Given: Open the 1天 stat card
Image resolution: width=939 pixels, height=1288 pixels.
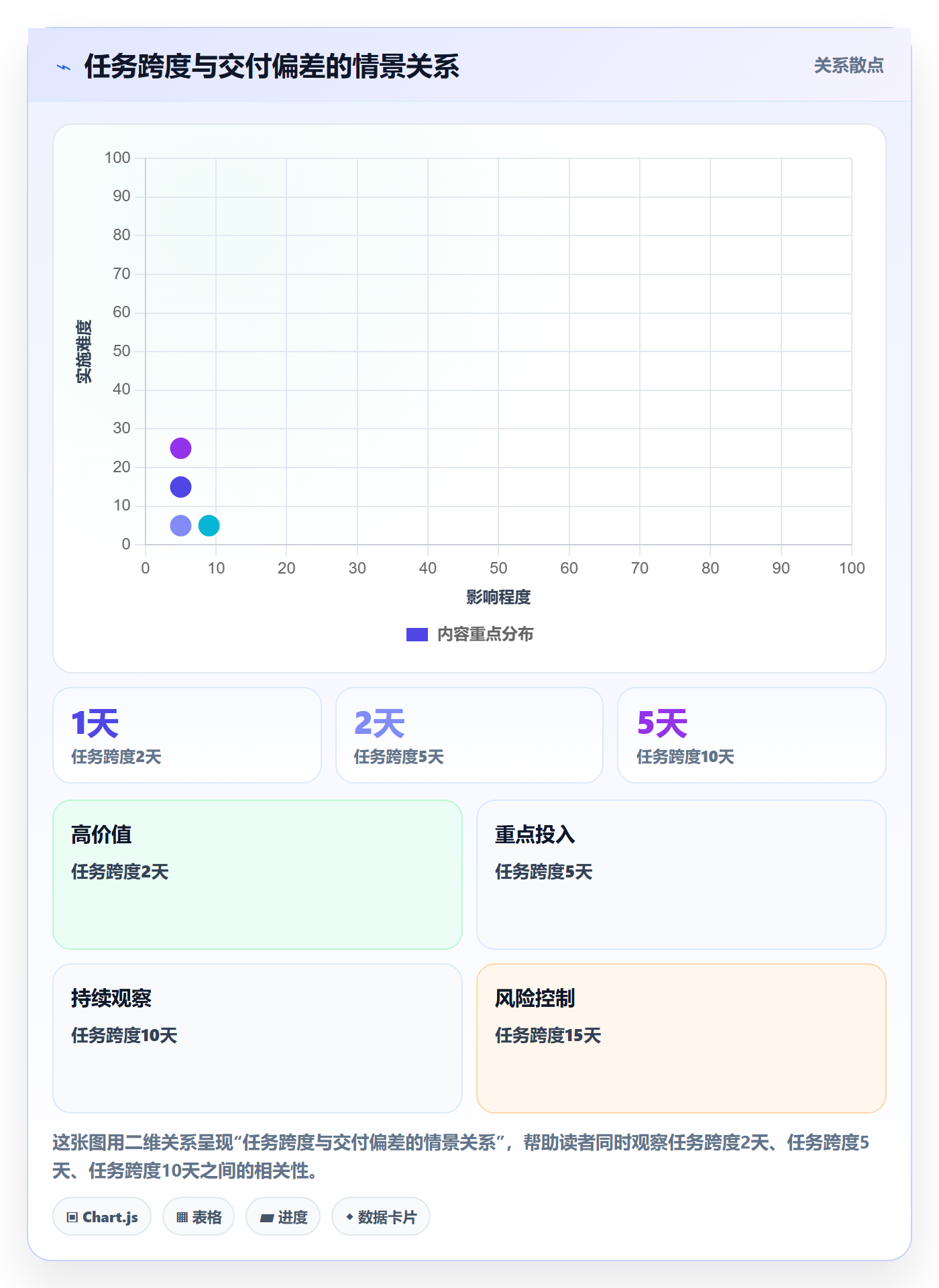Looking at the screenshot, I should tap(187, 735).
